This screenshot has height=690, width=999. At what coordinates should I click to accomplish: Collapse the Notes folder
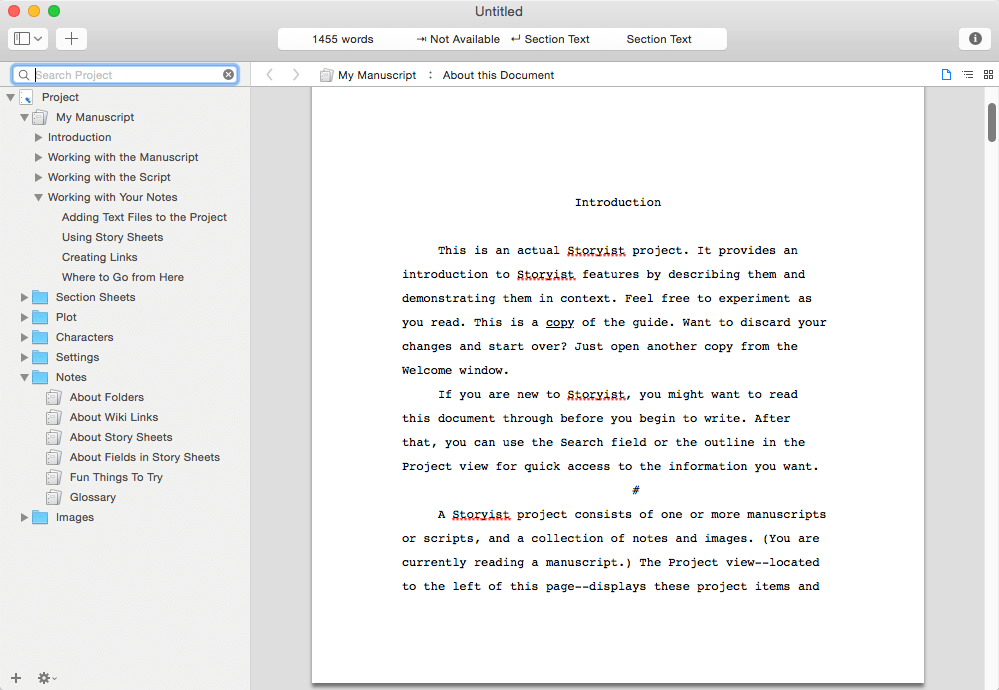pos(26,377)
